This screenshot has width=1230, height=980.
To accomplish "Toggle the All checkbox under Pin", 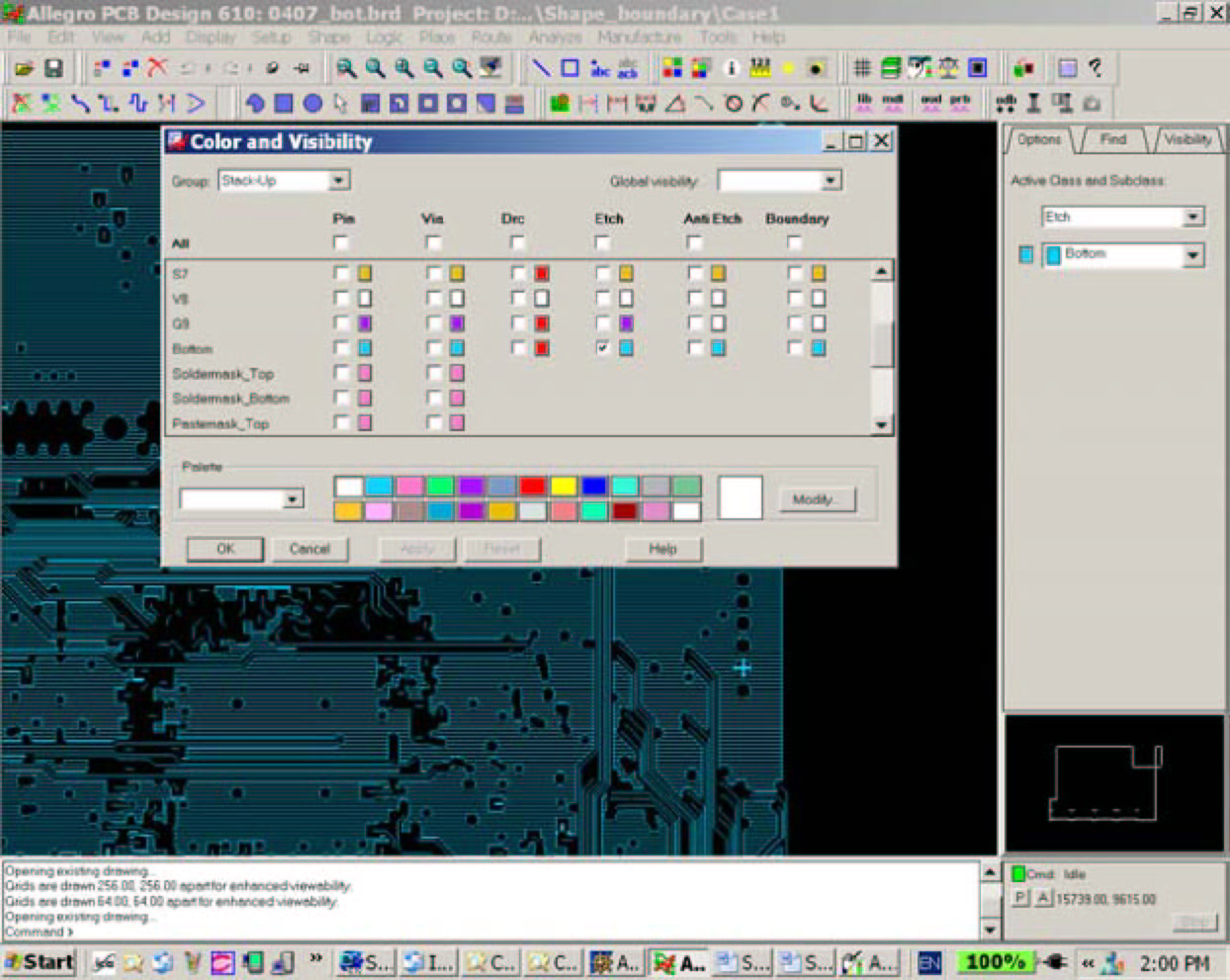I will click(x=341, y=243).
